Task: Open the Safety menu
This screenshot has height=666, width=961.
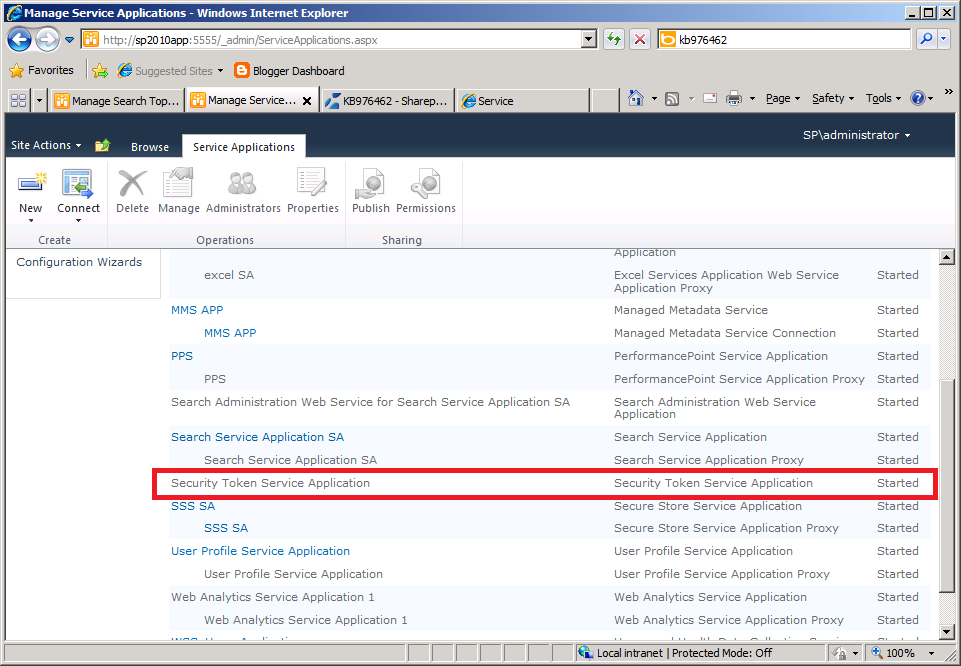Action: tap(833, 98)
